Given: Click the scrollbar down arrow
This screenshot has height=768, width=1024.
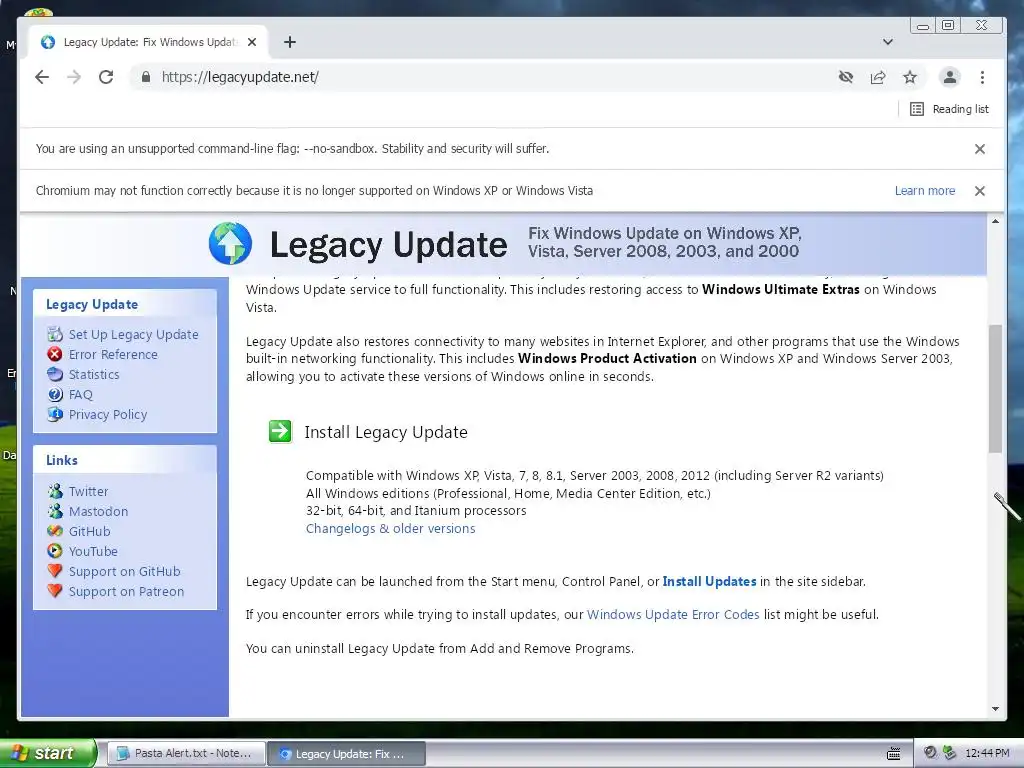Looking at the screenshot, I should click(995, 709).
